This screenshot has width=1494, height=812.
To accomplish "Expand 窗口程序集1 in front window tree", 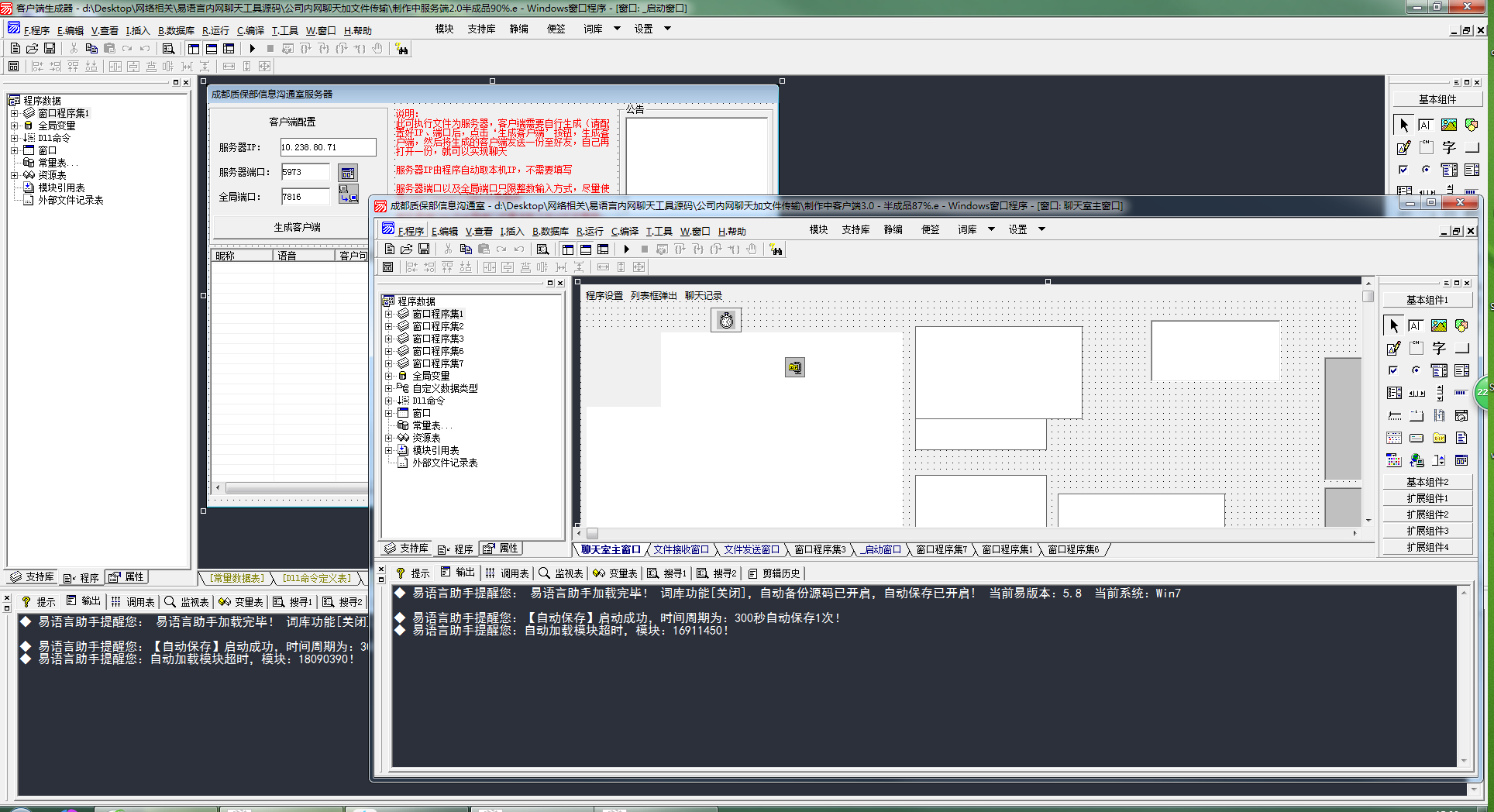I will tap(388, 314).
